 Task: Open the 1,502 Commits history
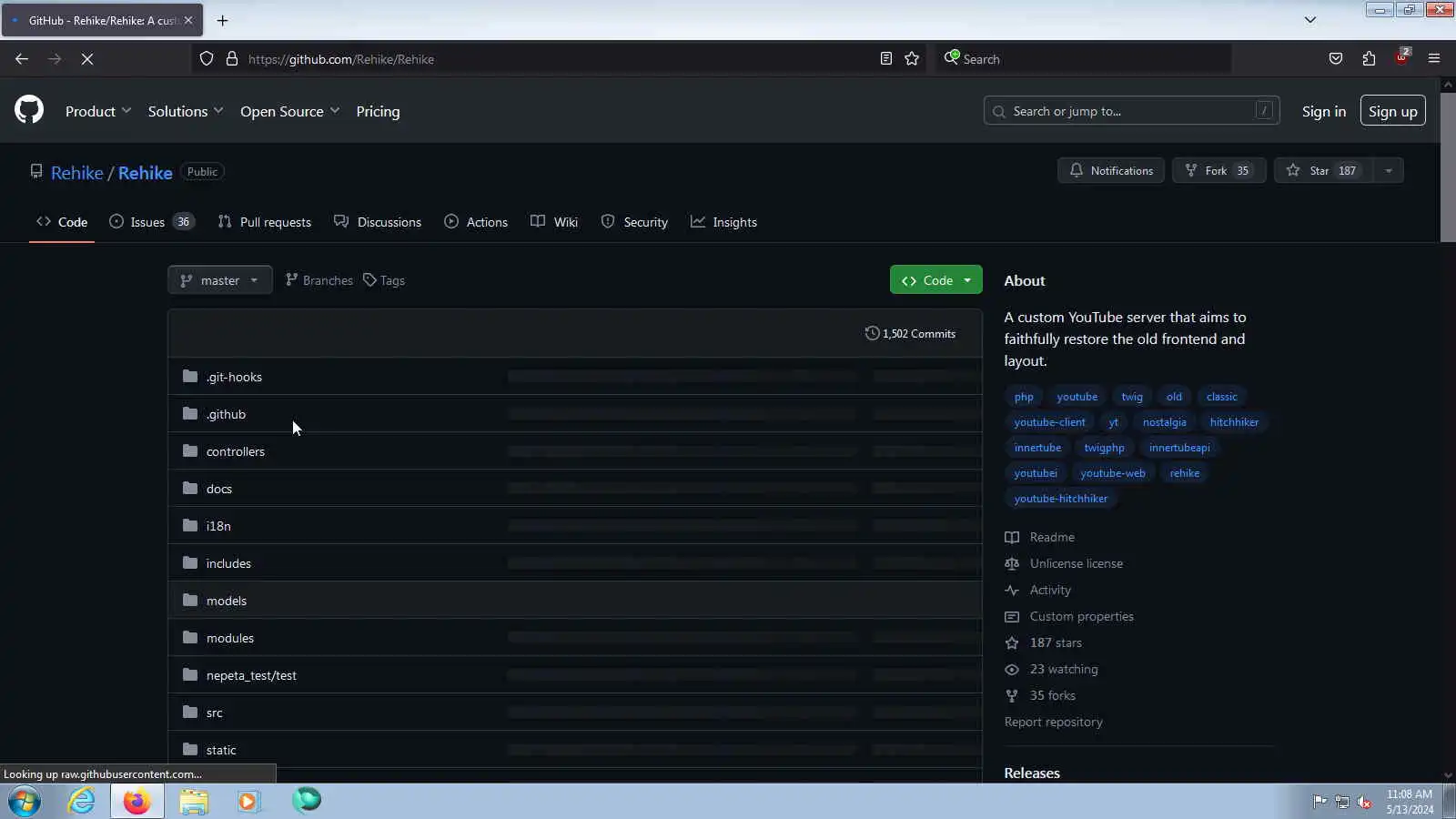910,334
